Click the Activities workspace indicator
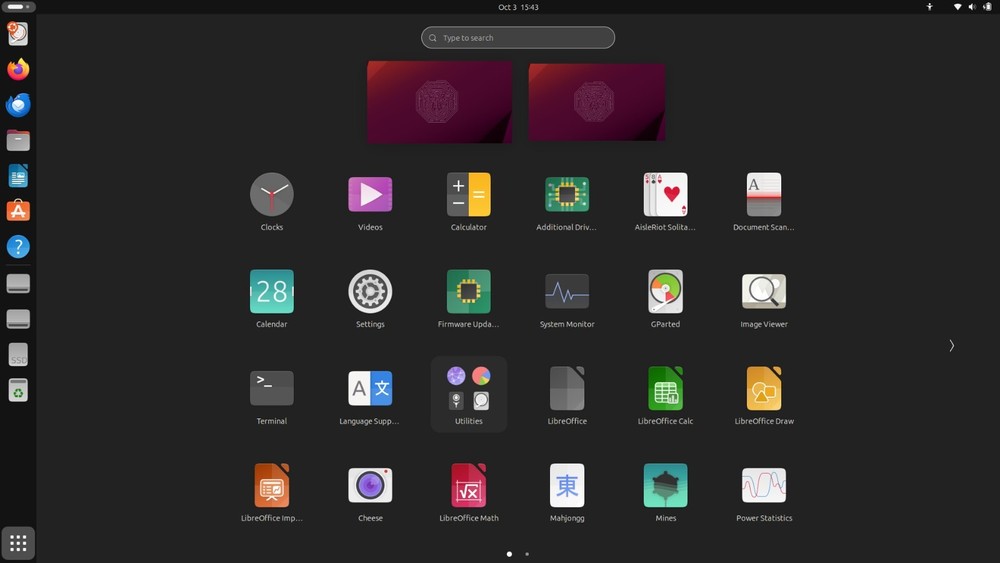 pos(18,7)
